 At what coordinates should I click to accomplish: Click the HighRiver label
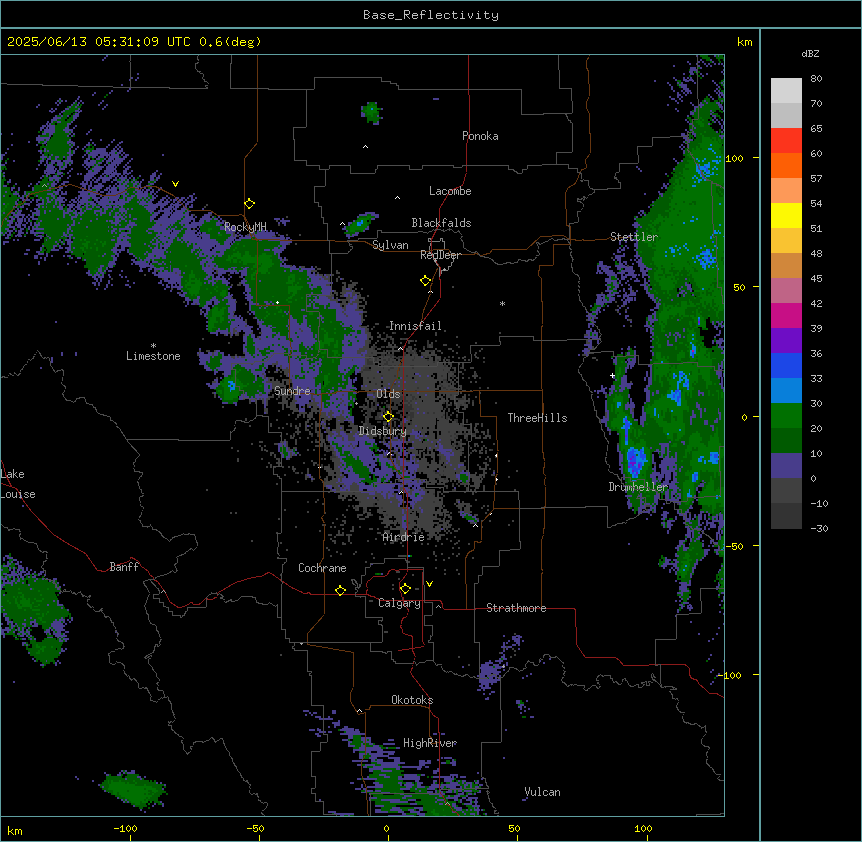pyautogui.click(x=430, y=743)
